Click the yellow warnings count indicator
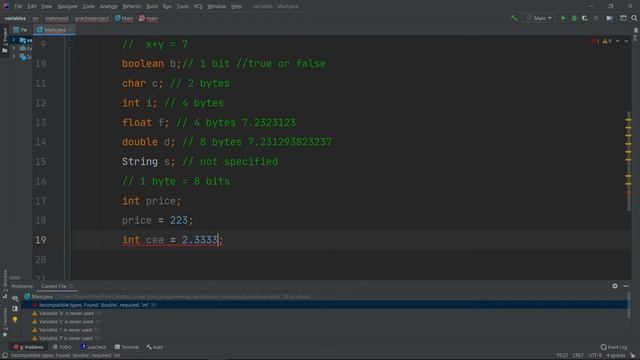640x360 pixels. [607, 41]
